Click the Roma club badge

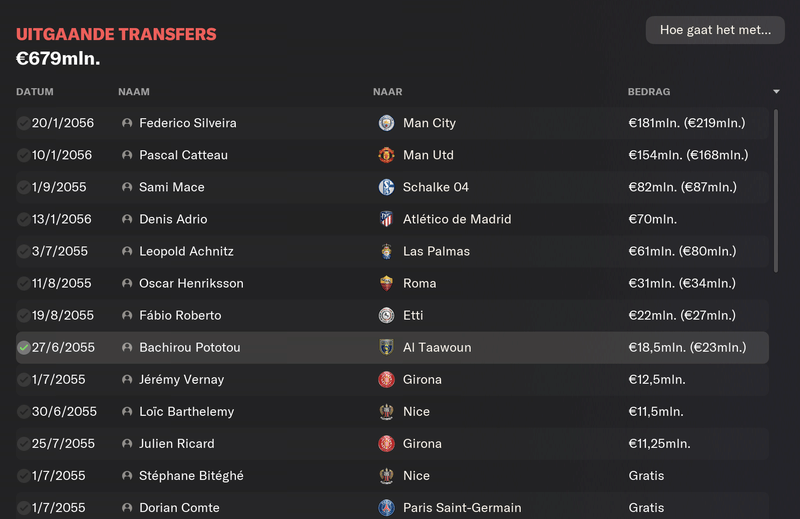click(x=386, y=283)
